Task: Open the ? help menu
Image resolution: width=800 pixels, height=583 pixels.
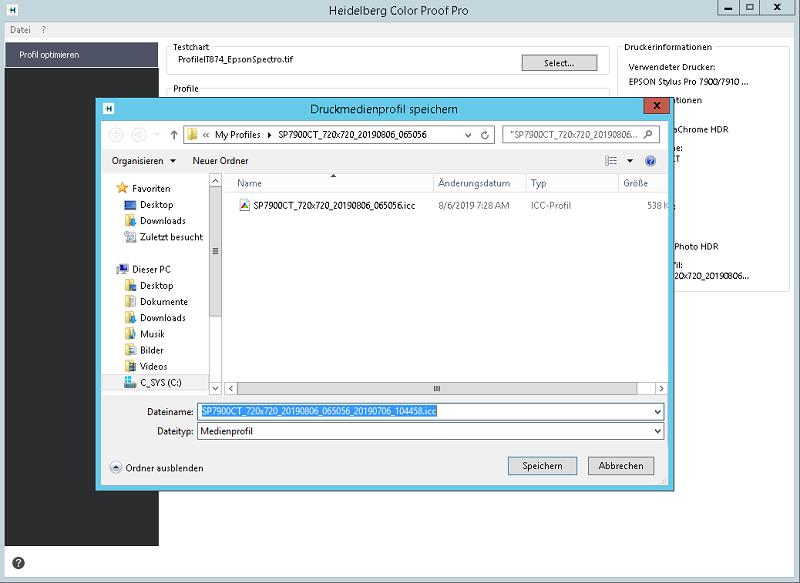Action: pos(44,30)
